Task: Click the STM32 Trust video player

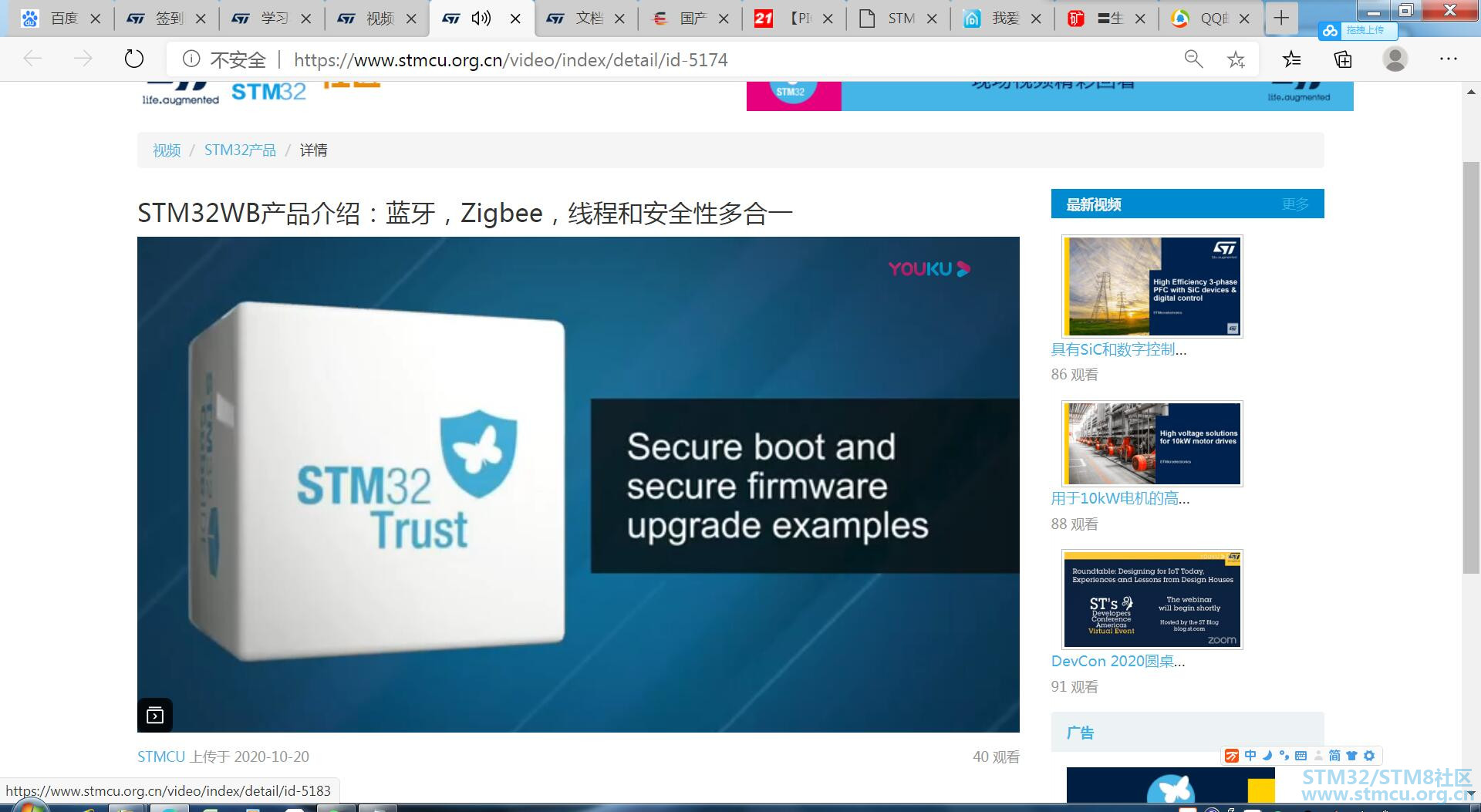Action: click(x=579, y=484)
